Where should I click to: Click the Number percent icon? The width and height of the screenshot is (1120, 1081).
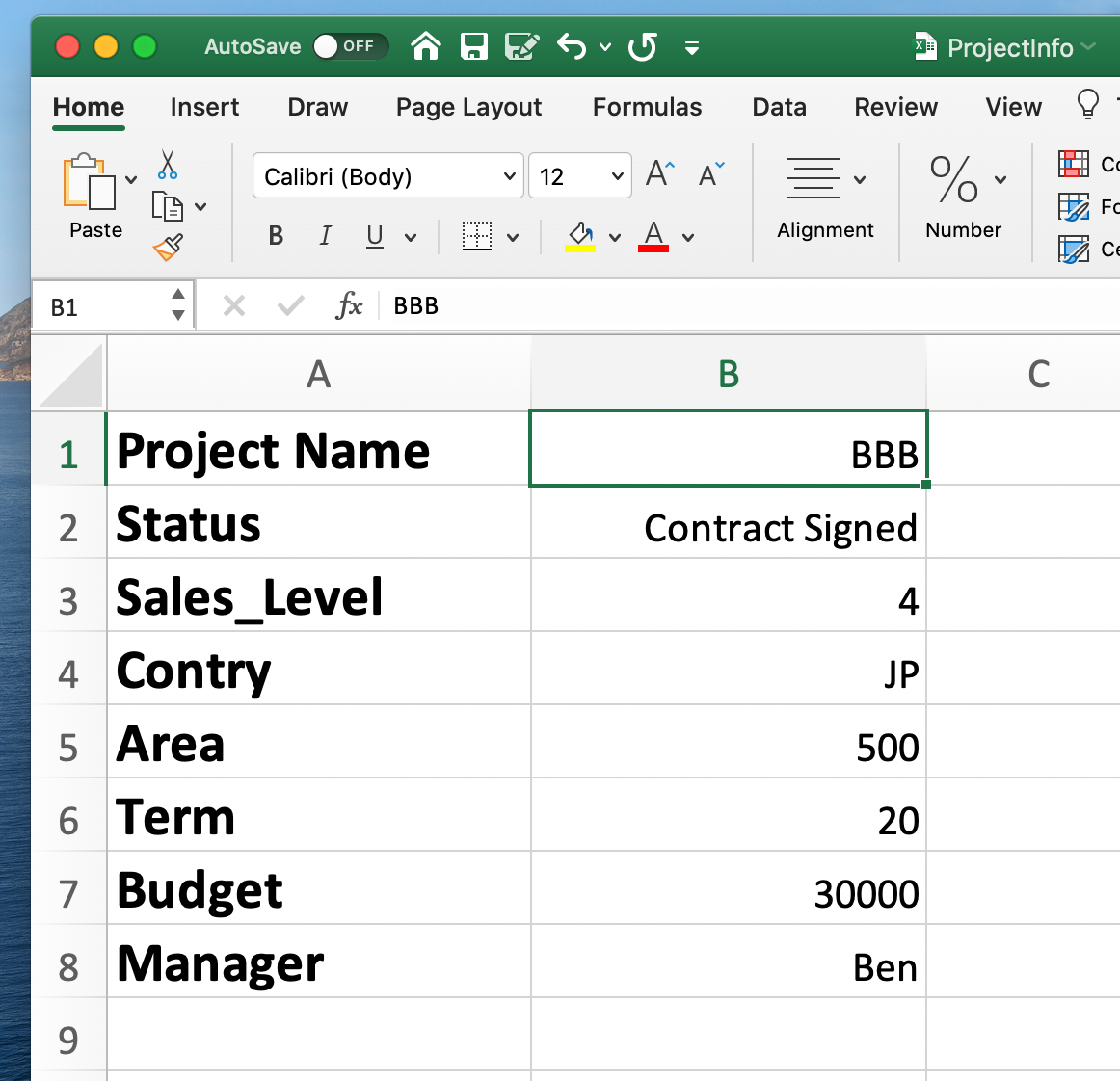[953, 179]
